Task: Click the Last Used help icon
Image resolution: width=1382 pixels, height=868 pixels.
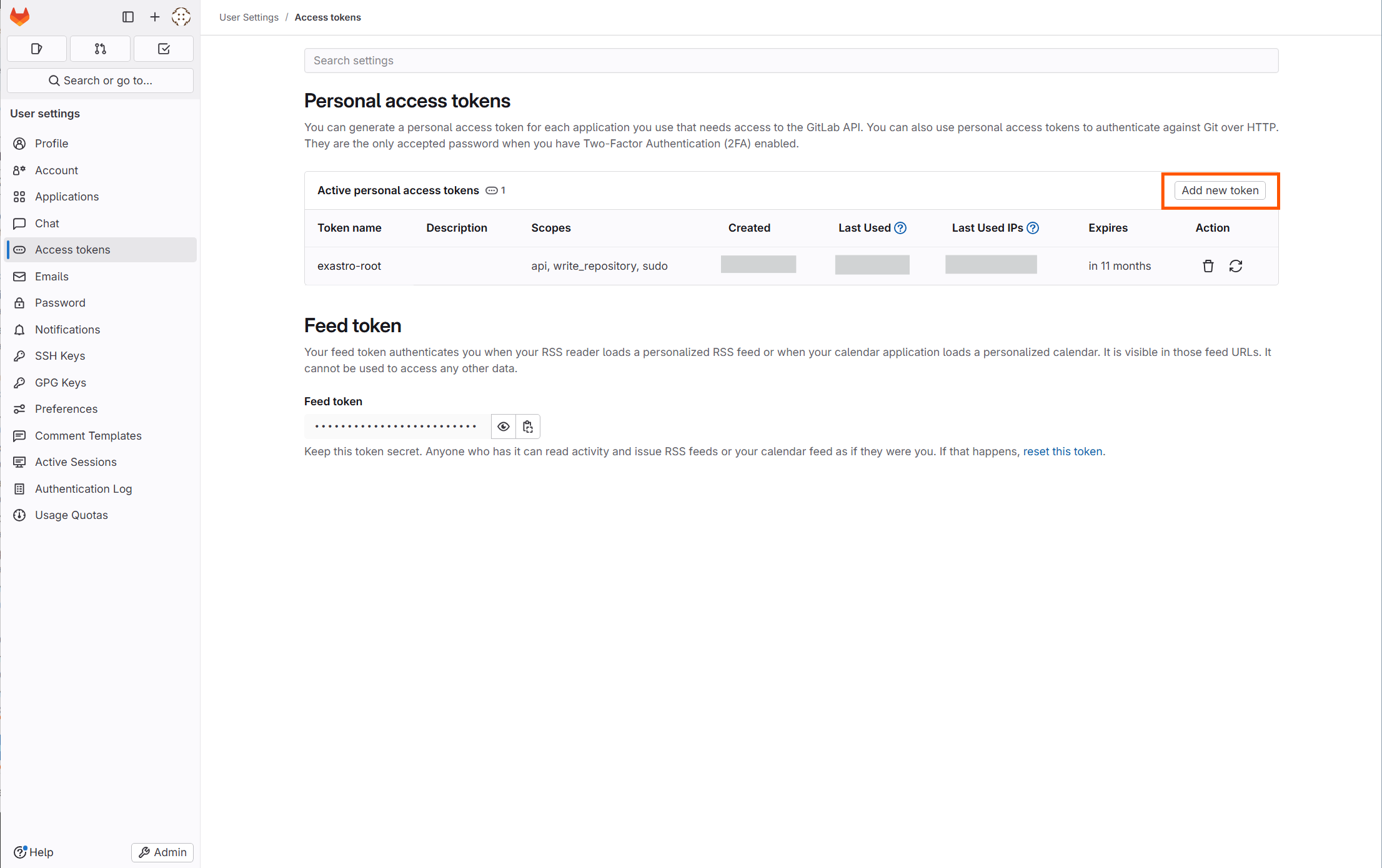Action: tap(900, 228)
